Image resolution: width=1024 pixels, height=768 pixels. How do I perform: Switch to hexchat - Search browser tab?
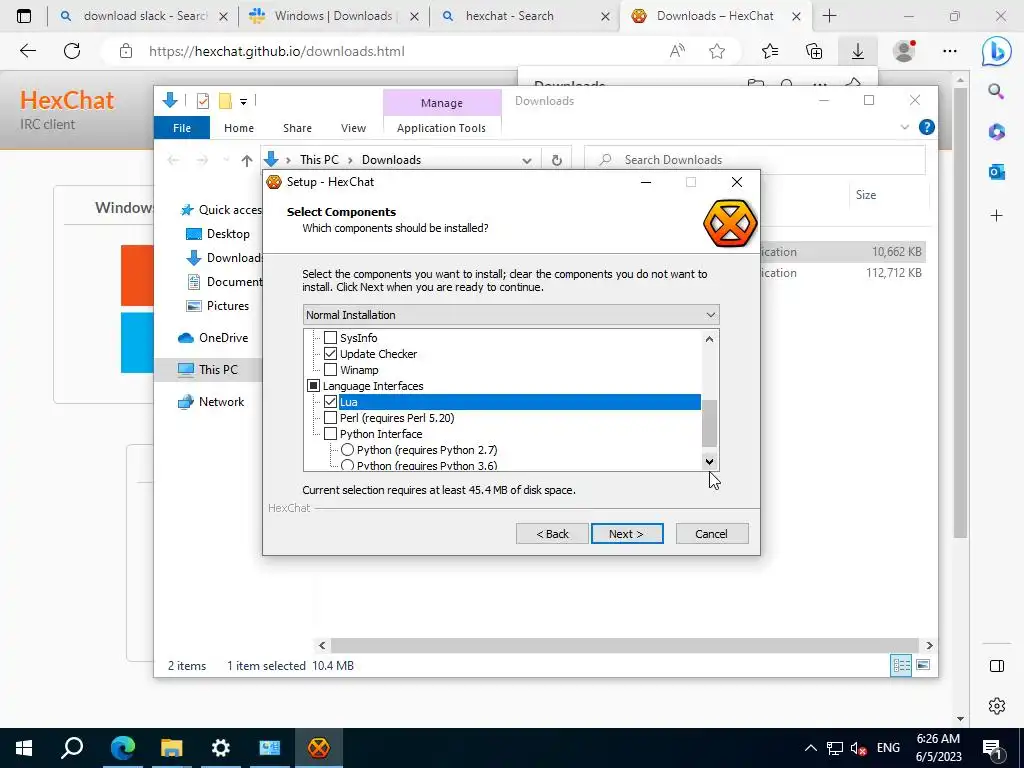(x=509, y=16)
